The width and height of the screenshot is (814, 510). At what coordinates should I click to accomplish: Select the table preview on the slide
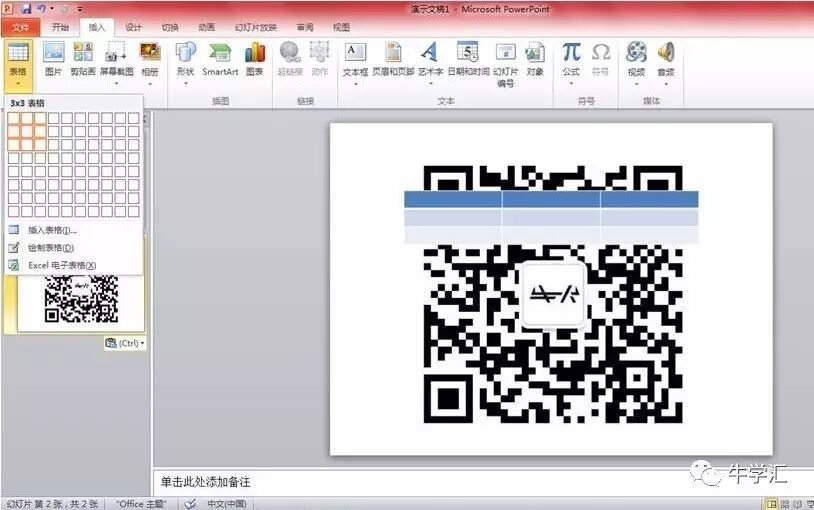[551, 217]
